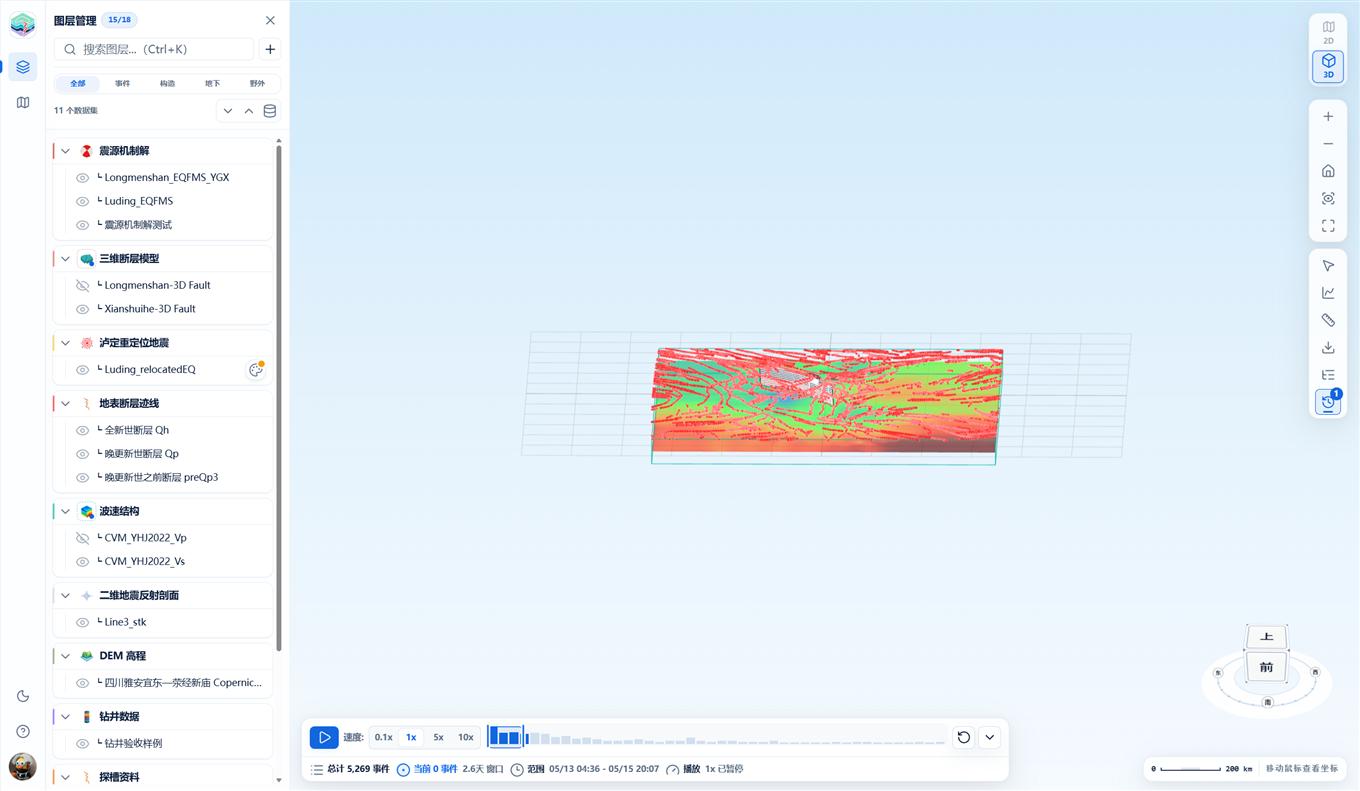Collapse the 震源机制解 group

66,151
